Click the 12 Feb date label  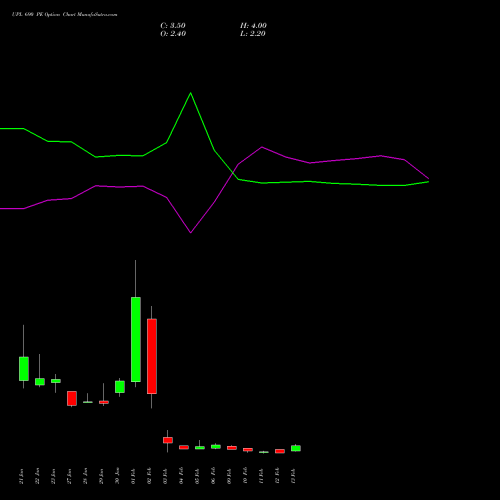pyautogui.click(x=278, y=476)
